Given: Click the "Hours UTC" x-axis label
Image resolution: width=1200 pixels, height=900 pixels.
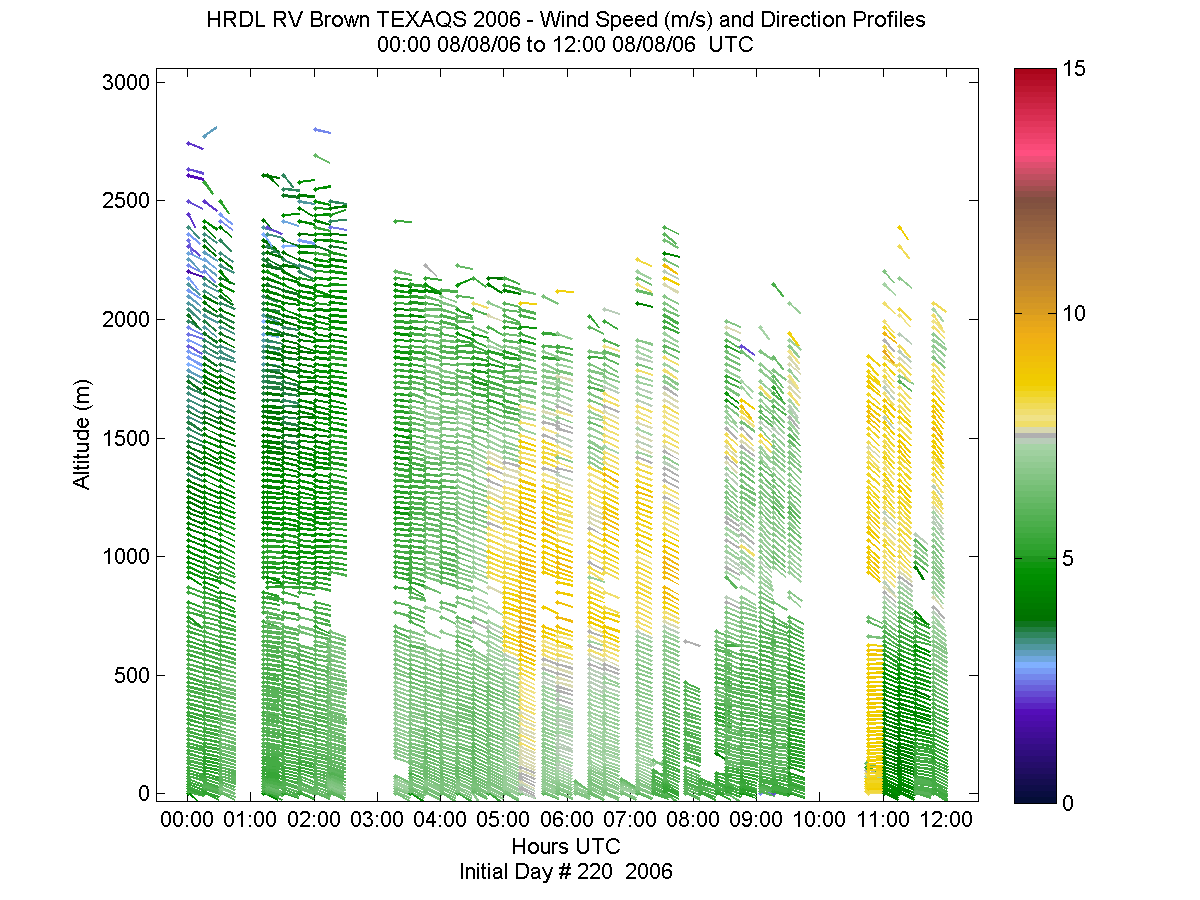Looking at the screenshot, I should [565, 845].
